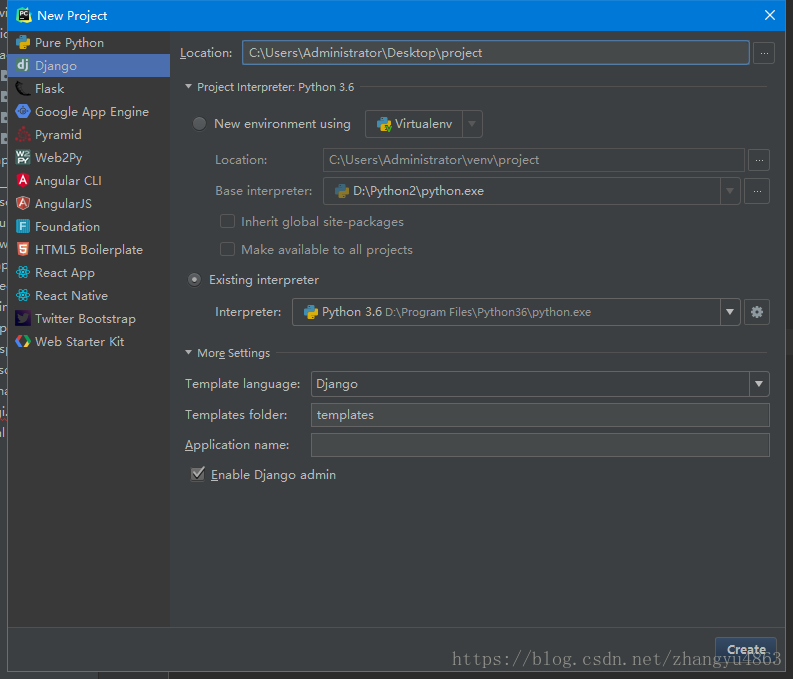Collapse the More Settings section
793x679 pixels.
pos(190,353)
